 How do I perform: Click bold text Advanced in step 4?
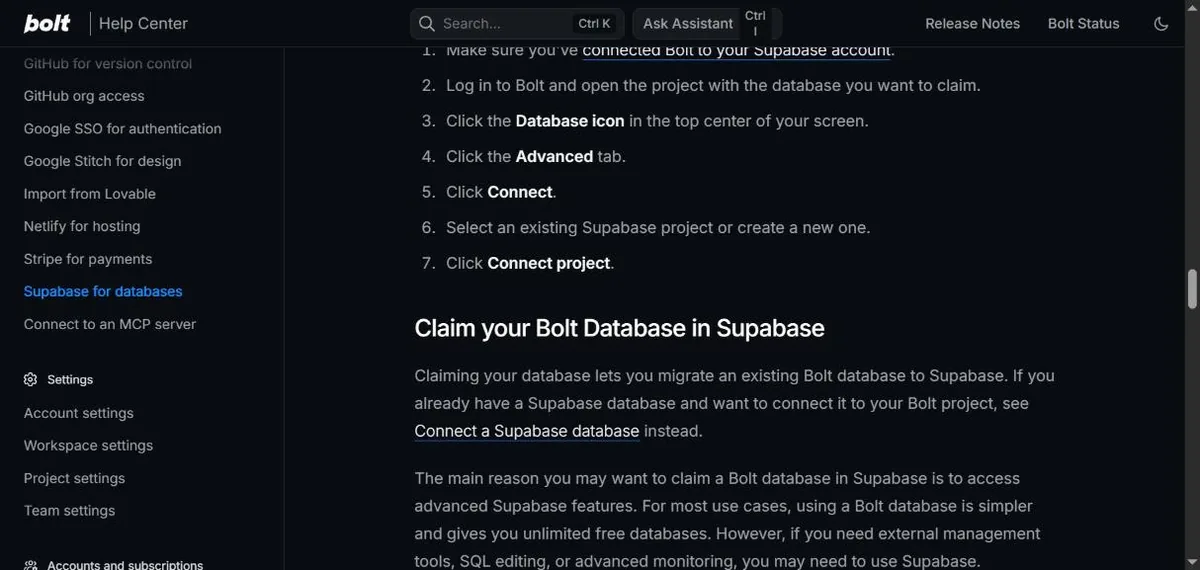point(554,156)
